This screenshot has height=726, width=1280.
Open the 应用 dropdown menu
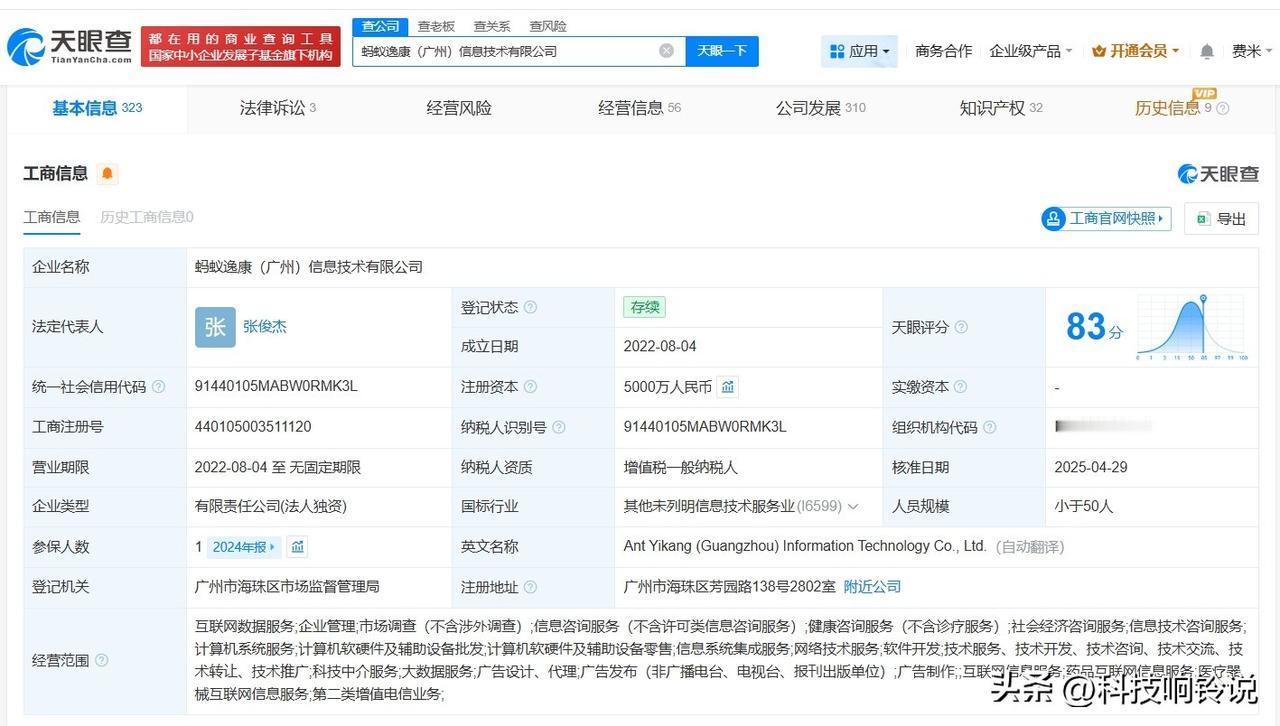pyautogui.click(x=860, y=51)
